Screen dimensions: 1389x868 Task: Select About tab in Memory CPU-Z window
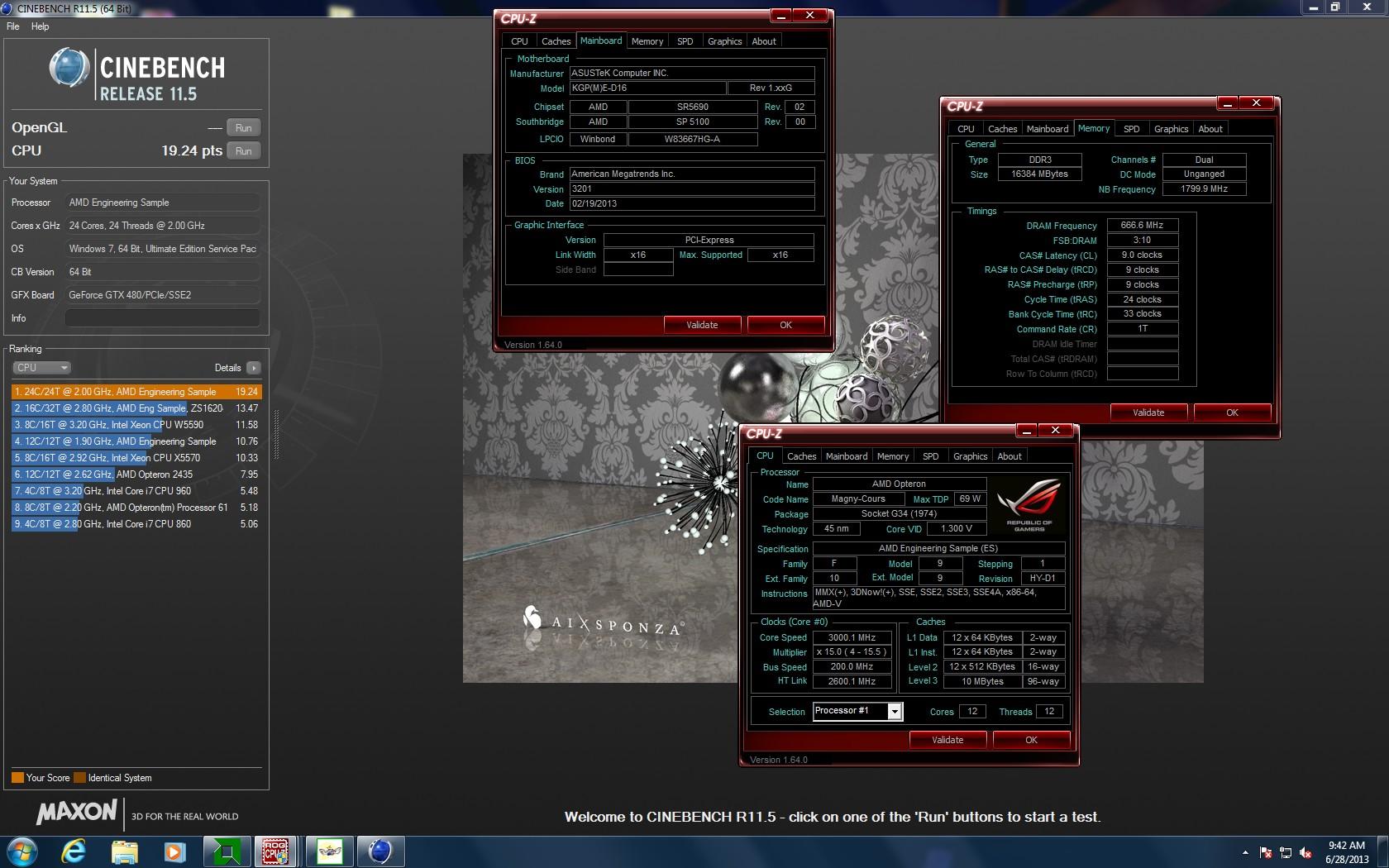coord(1210,129)
